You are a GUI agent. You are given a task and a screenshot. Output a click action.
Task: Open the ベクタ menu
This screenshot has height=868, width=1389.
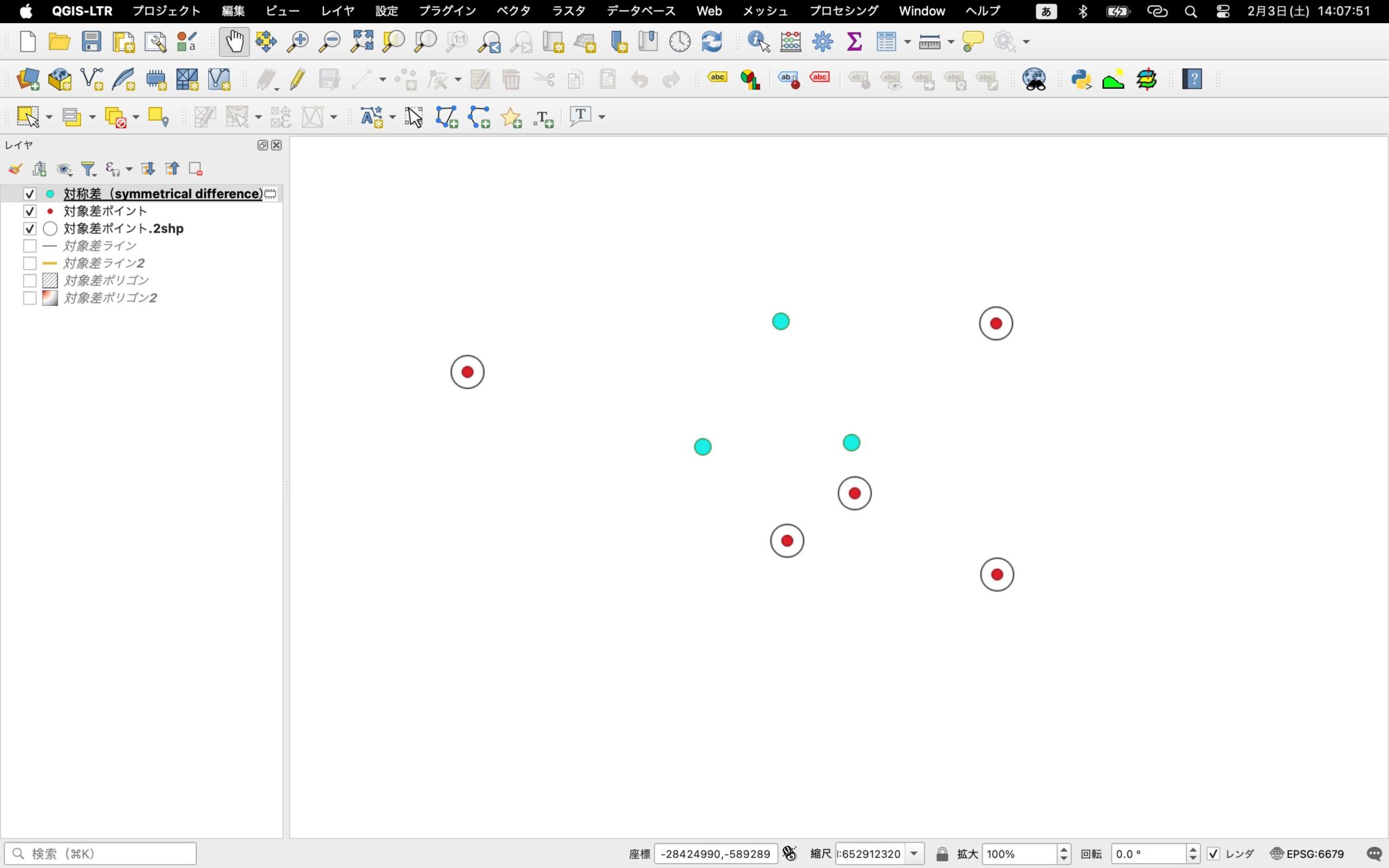[x=513, y=11]
